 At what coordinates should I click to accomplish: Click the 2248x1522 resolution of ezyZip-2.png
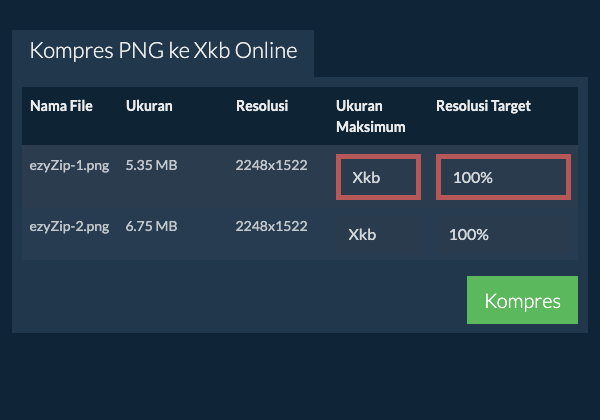point(271,227)
